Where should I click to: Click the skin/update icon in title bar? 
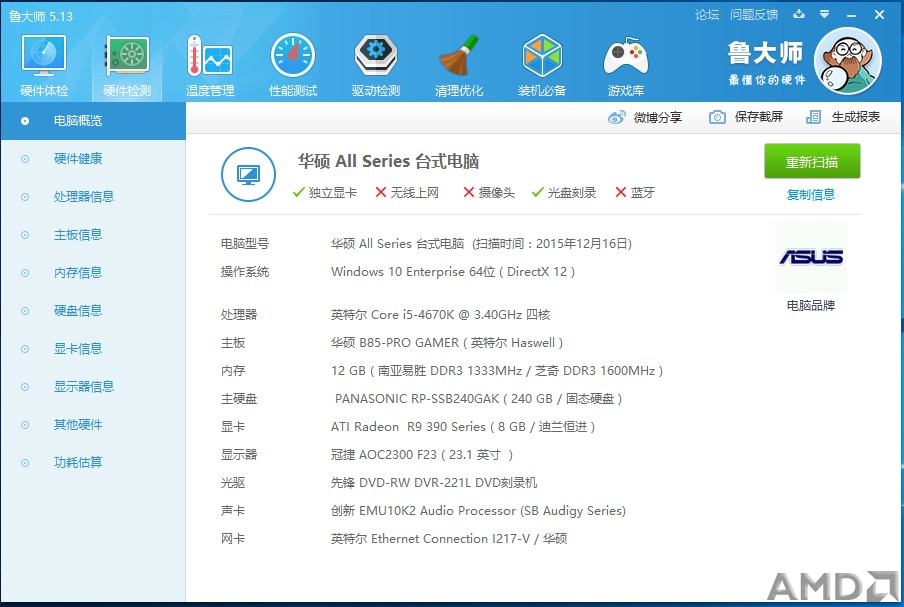click(x=799, y=14)
